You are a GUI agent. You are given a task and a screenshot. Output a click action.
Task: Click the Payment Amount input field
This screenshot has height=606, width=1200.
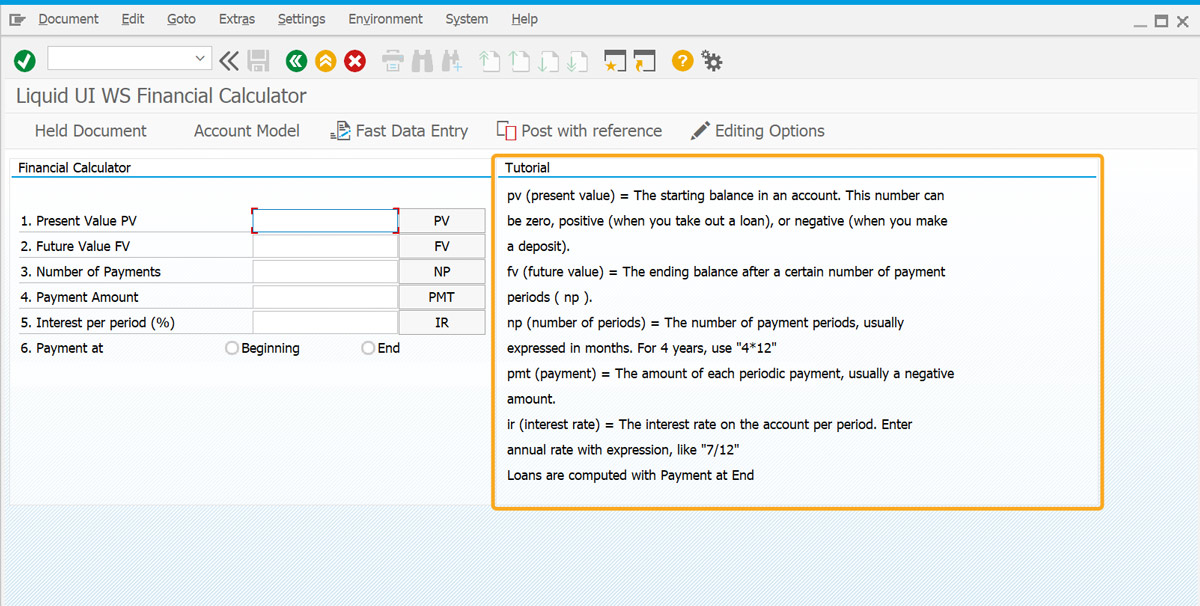pyautogui.click(x=325, y=297)
